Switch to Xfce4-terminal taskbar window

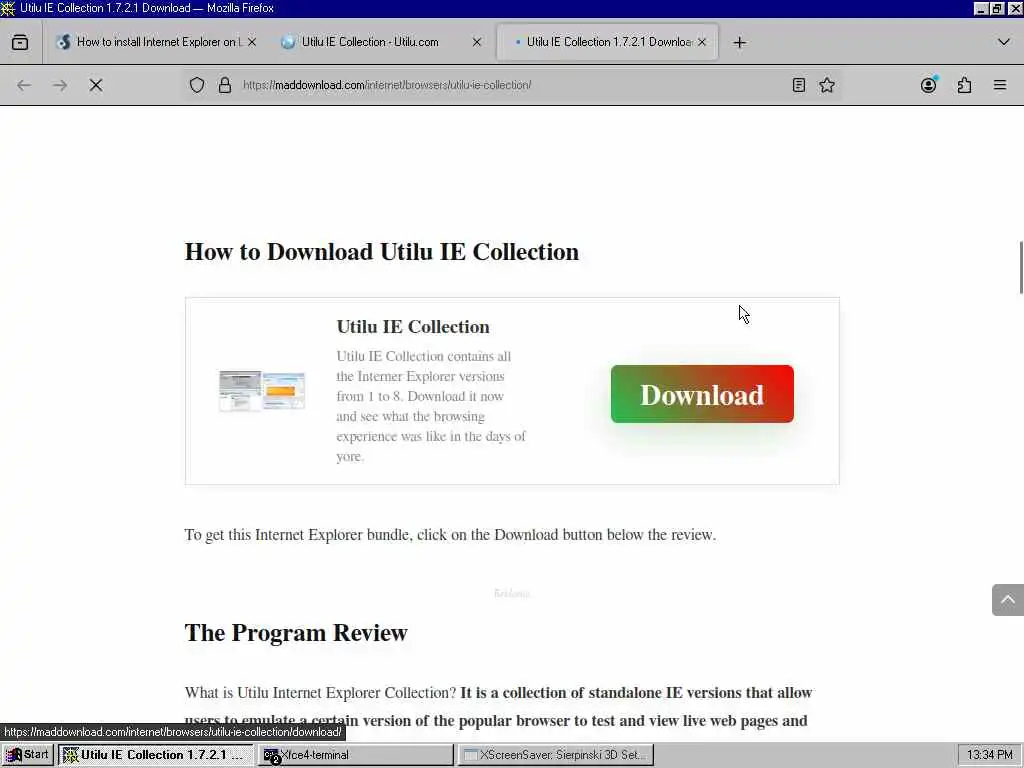pos(355,755)
